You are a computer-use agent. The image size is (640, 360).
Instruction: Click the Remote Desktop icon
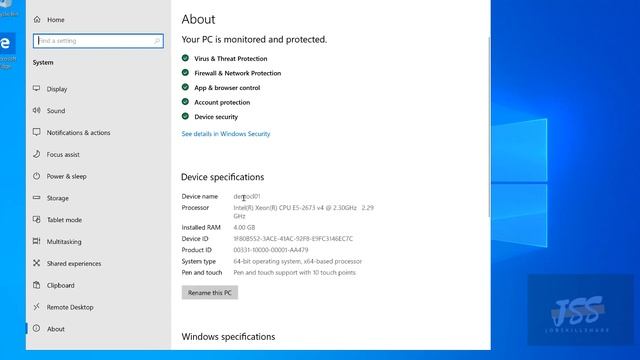(37, 307)
